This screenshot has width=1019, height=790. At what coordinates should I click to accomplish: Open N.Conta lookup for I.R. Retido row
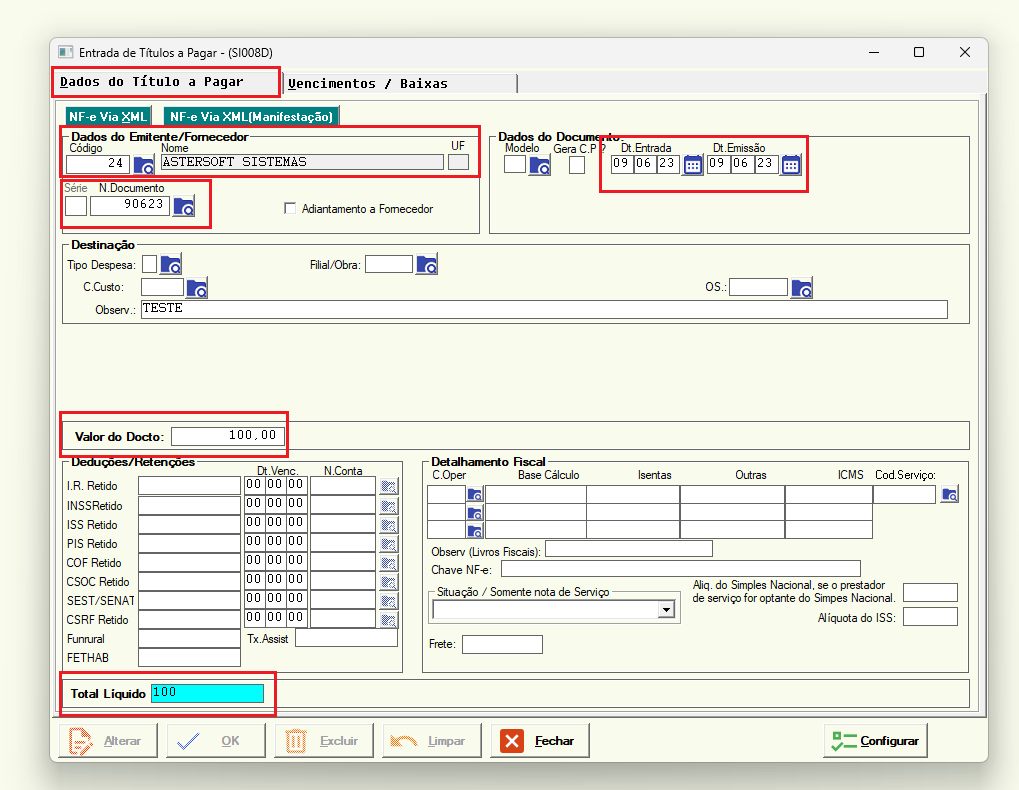click(389, 487)
